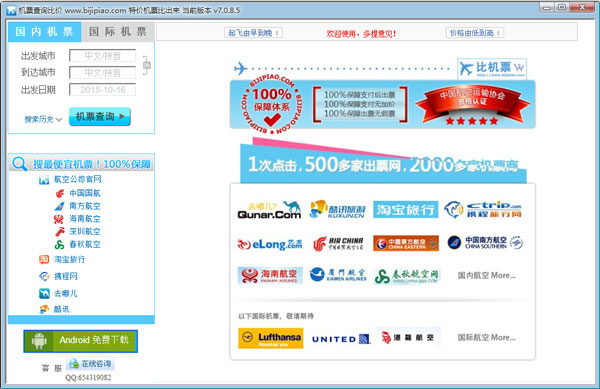
Task: Click the Android free download button
Action: pos(80,341)
